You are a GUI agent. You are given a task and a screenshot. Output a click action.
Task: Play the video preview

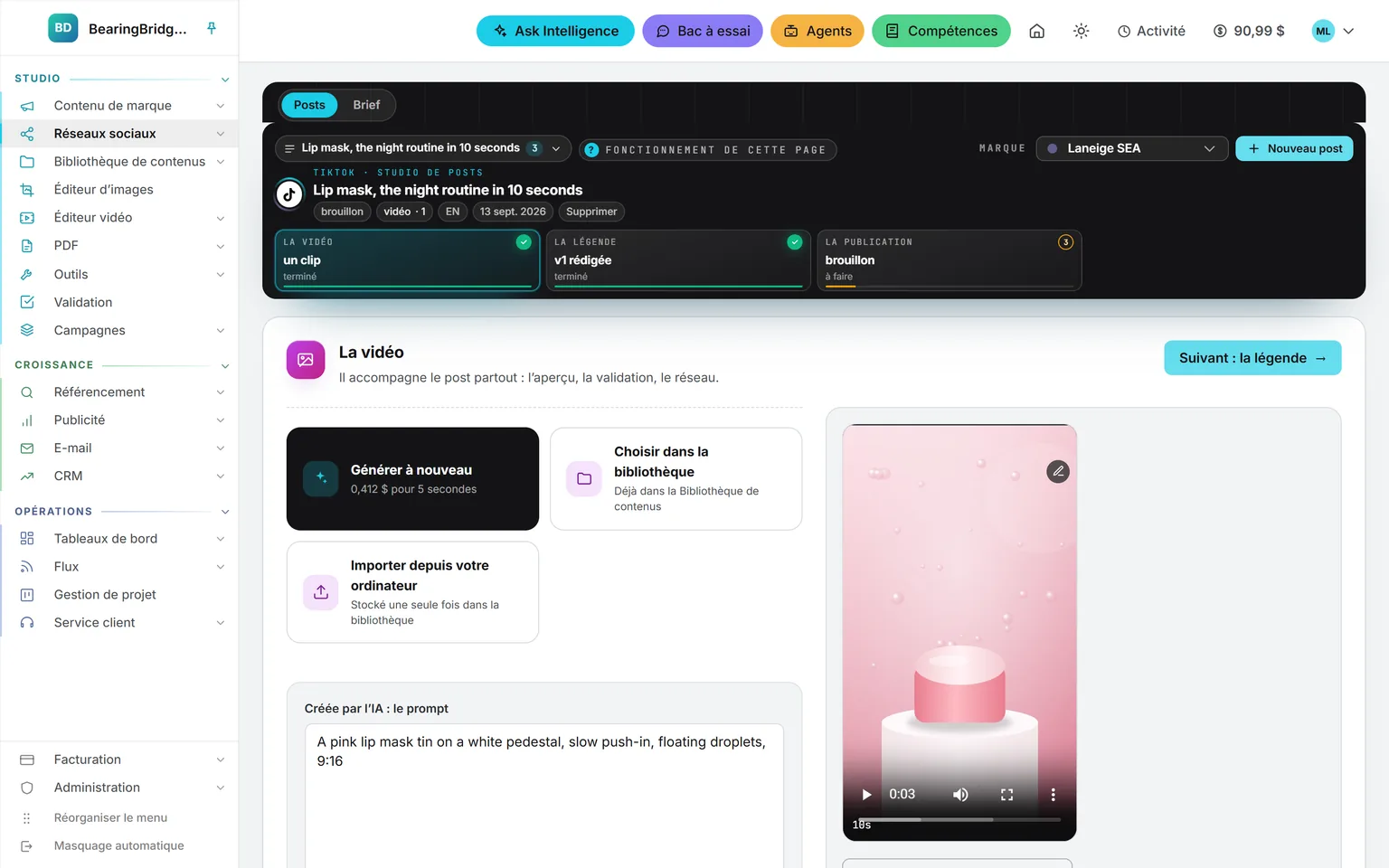[x=866, y=795]
